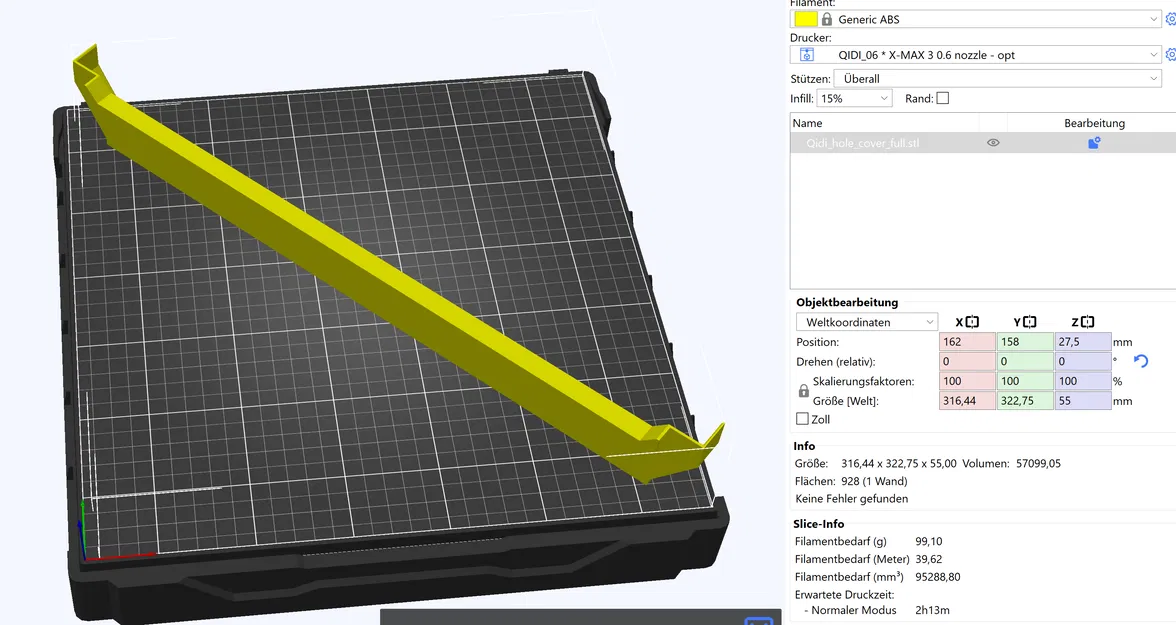The width and height of the screenshot is (1176, 625).
Task: Open the Weltkoordinaten coordinate system dropdown
Action: pyautogui.click(x=866, y=322)
